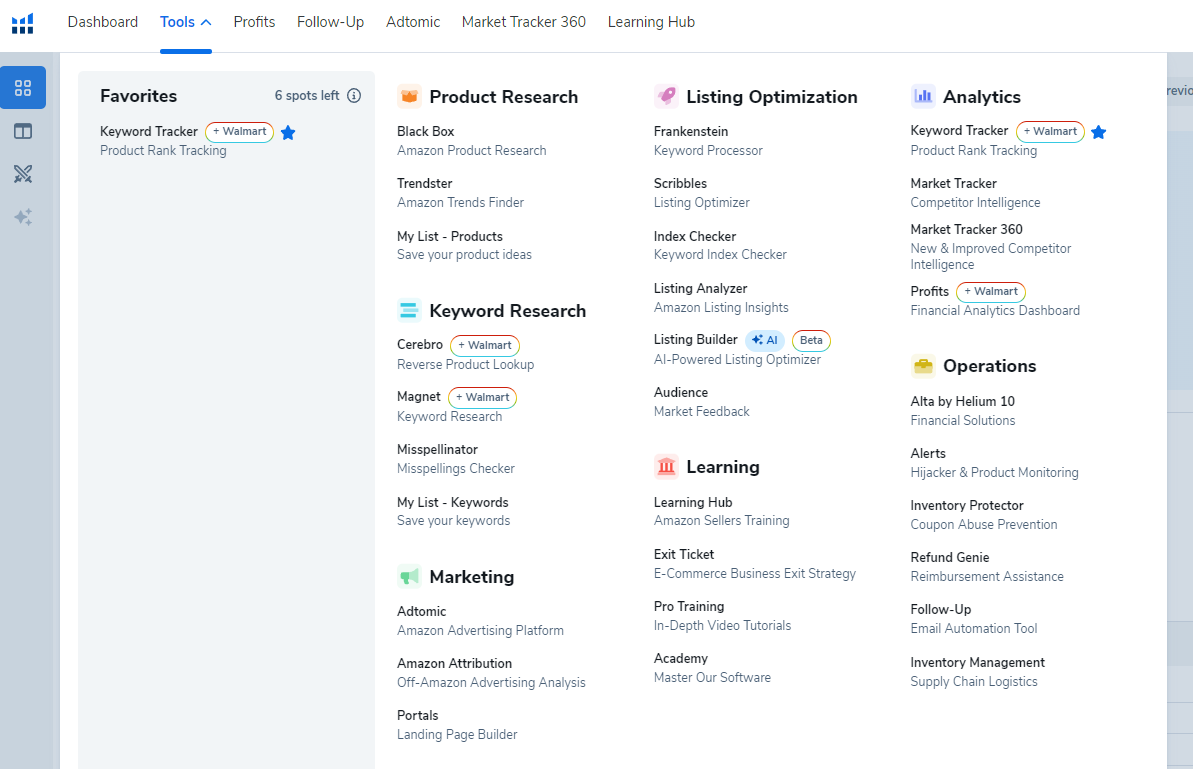Click the Favorites spots left info icon
This screenshot has height=769, width=1193.
point(354,96)
